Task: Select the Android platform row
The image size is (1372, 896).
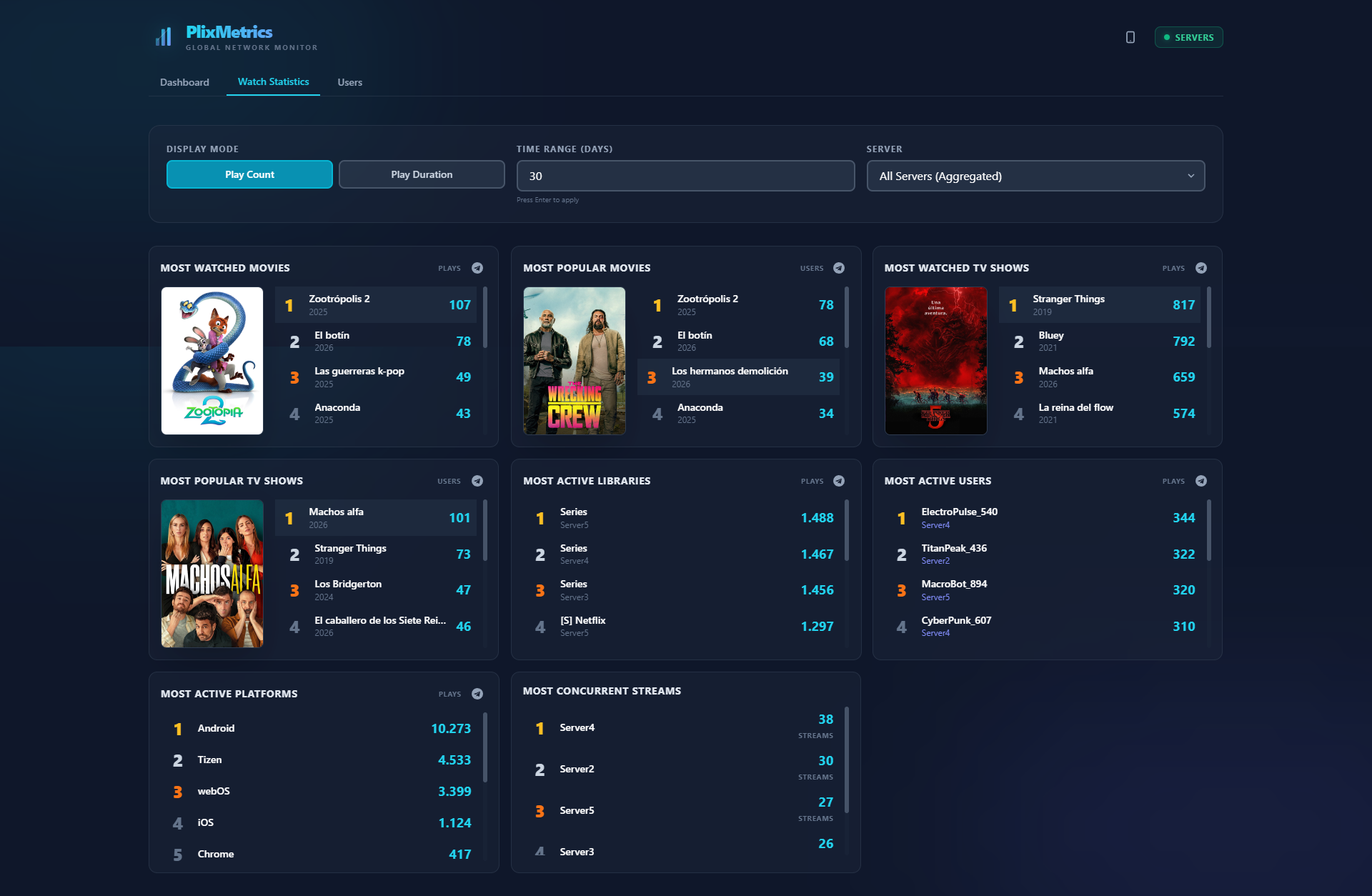Action: (x=319, y=729)
